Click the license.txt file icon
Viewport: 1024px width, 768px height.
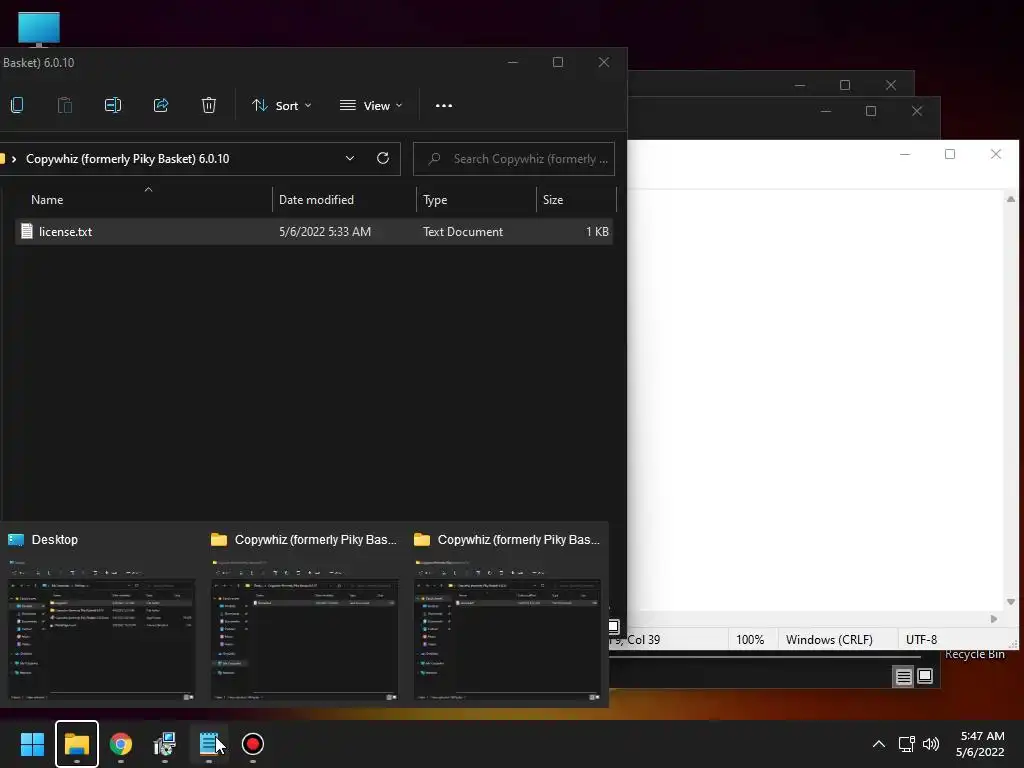pos(27,231)
